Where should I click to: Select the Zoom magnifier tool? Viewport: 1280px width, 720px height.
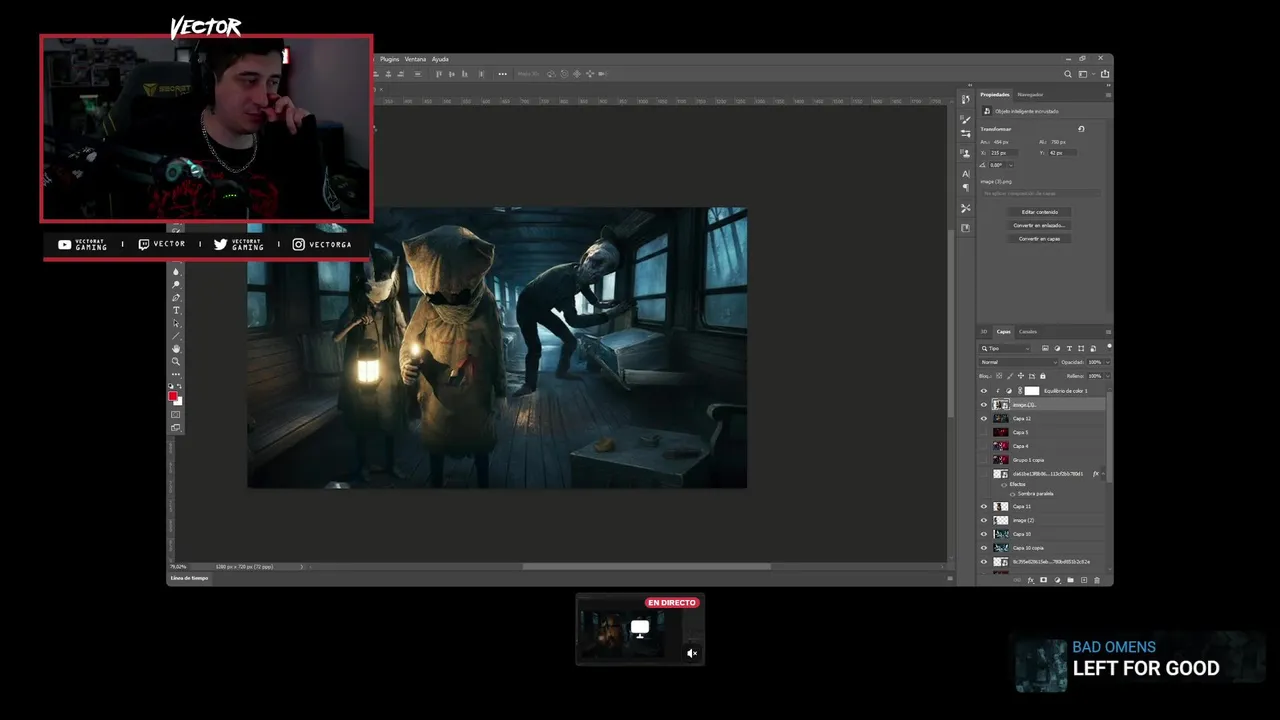tap(176, 361)
